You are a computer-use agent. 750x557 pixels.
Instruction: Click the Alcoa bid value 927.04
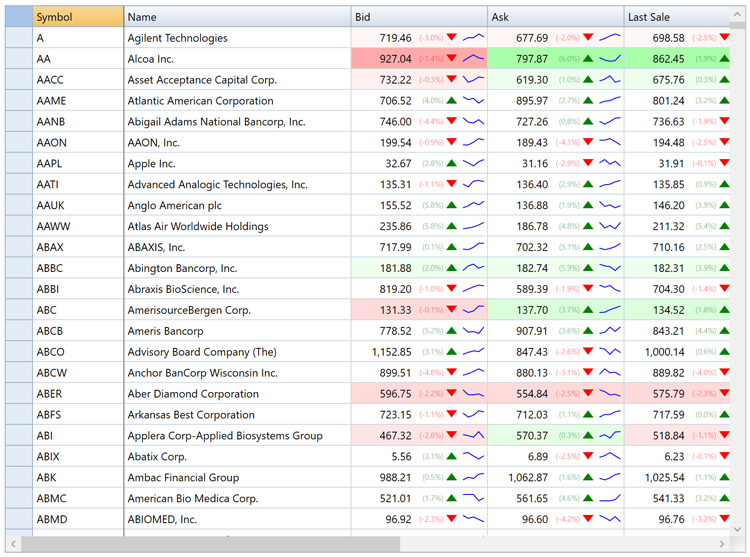395,59
